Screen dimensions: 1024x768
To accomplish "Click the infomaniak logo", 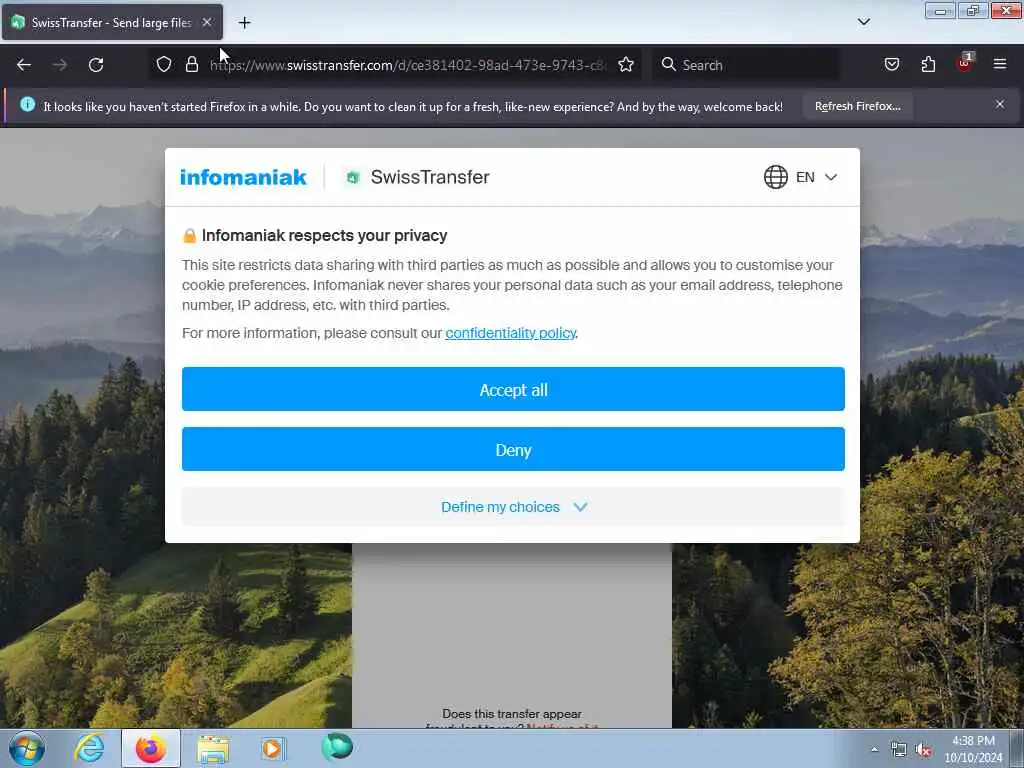I will click(243, 177).
